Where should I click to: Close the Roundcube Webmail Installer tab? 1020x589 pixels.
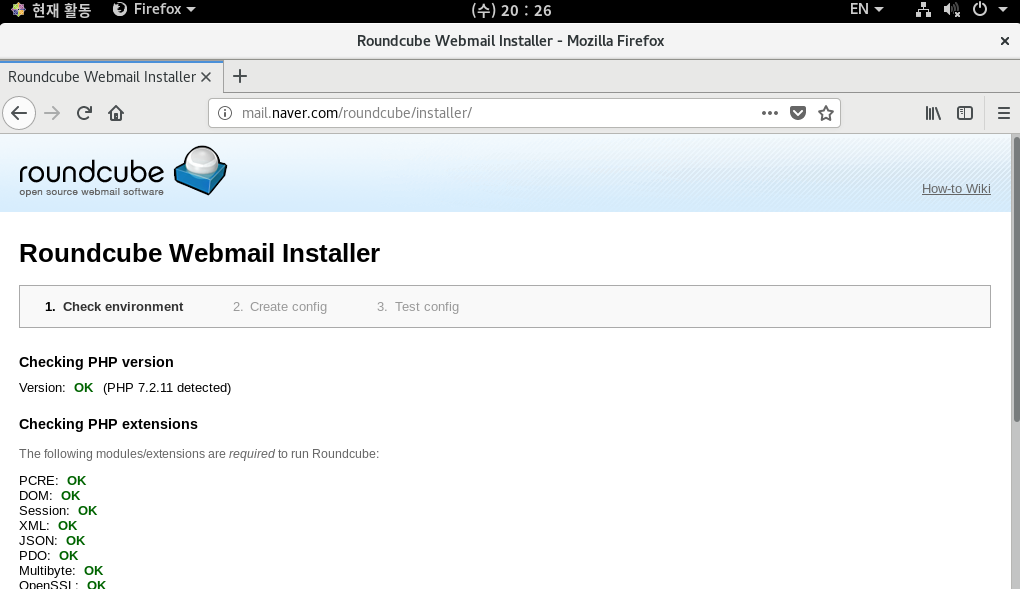pyautogui.click(x=206, y=77)
